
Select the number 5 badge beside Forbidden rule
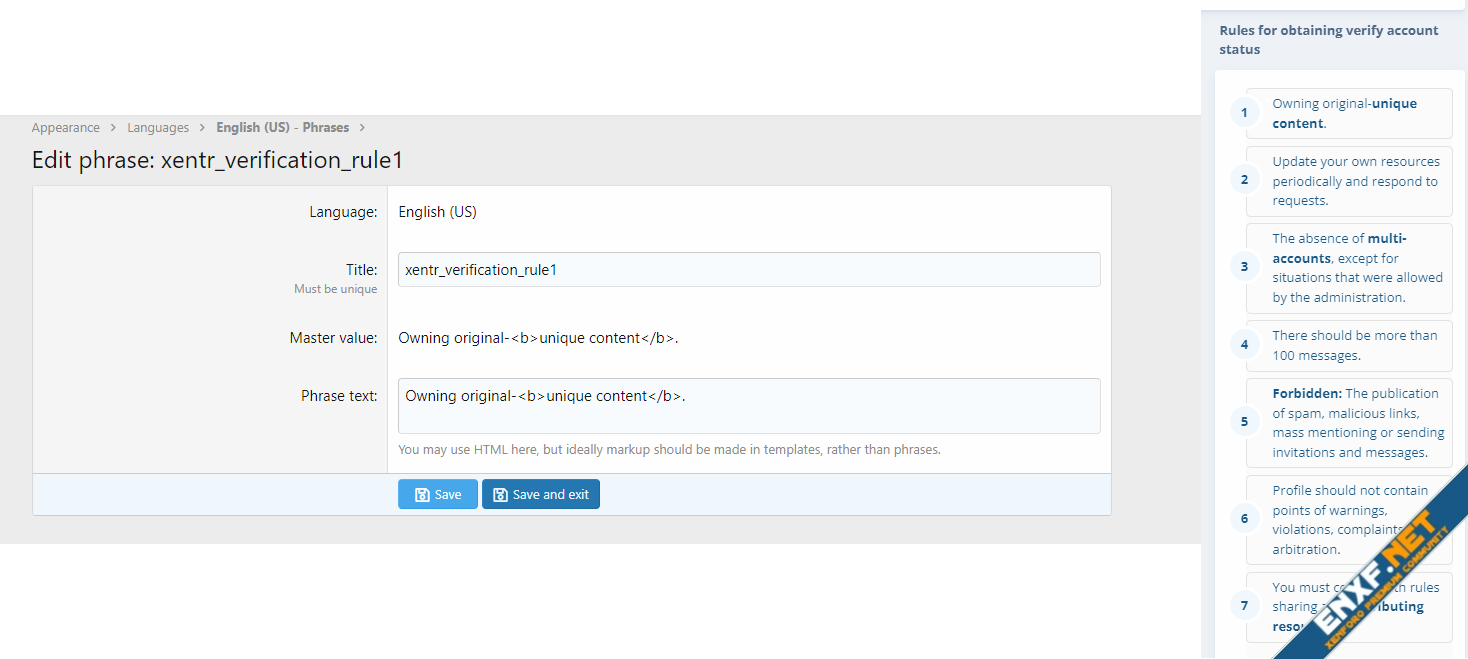(1244, 422)
